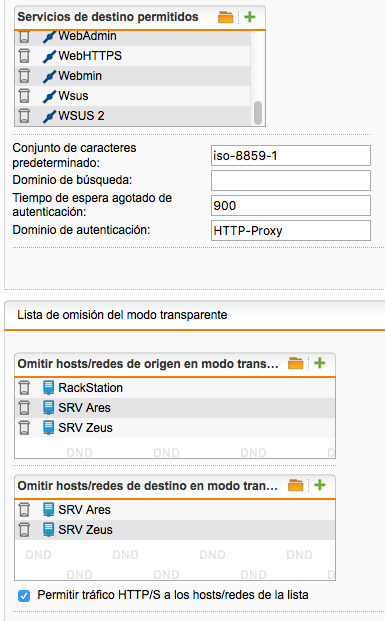385x621 pixels.
Task: Edit the authentication timeout field showing 900
Action: [x=291, y=206]
